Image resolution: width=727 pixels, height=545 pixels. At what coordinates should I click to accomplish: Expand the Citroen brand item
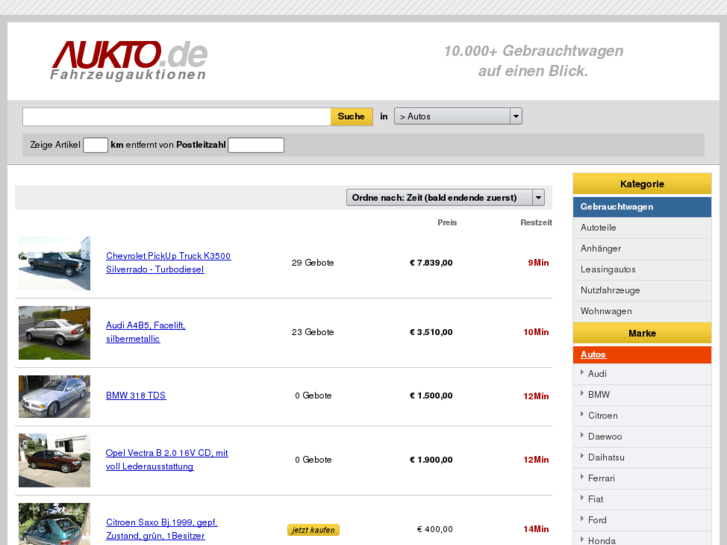pos(642,416)
